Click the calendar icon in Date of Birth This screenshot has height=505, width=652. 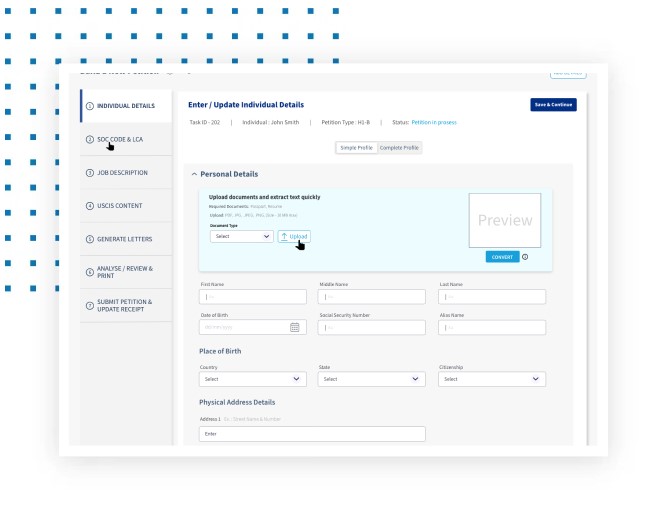pos(295,327)
